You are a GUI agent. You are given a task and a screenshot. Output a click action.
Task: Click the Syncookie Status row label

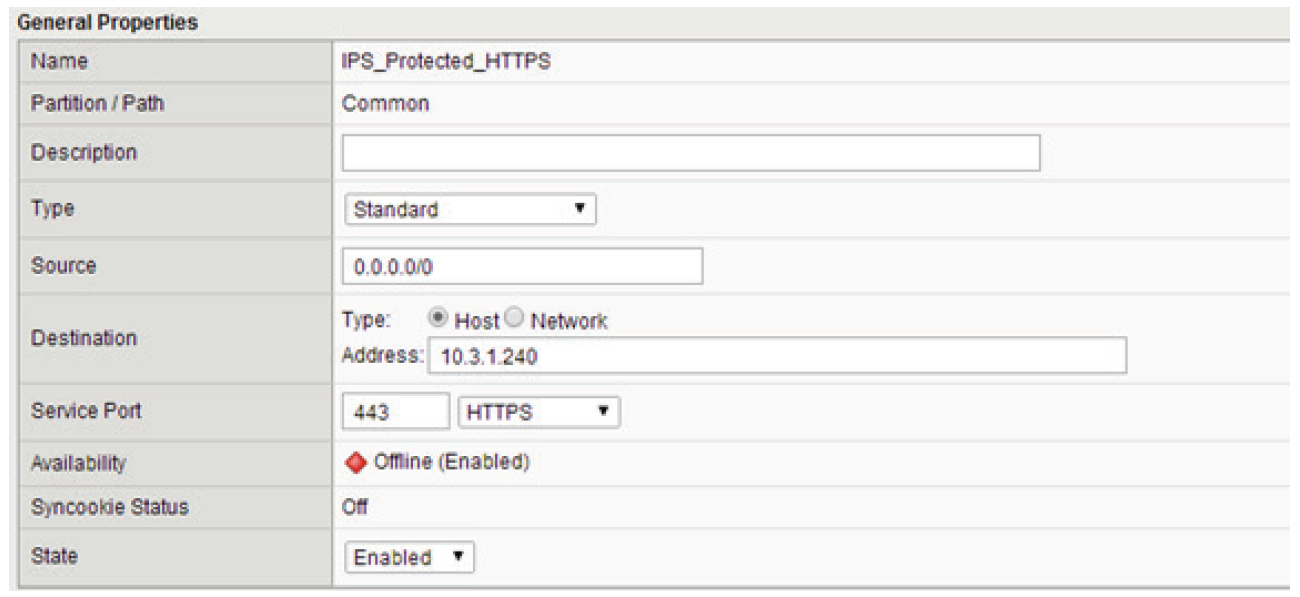tap(110, 508)
